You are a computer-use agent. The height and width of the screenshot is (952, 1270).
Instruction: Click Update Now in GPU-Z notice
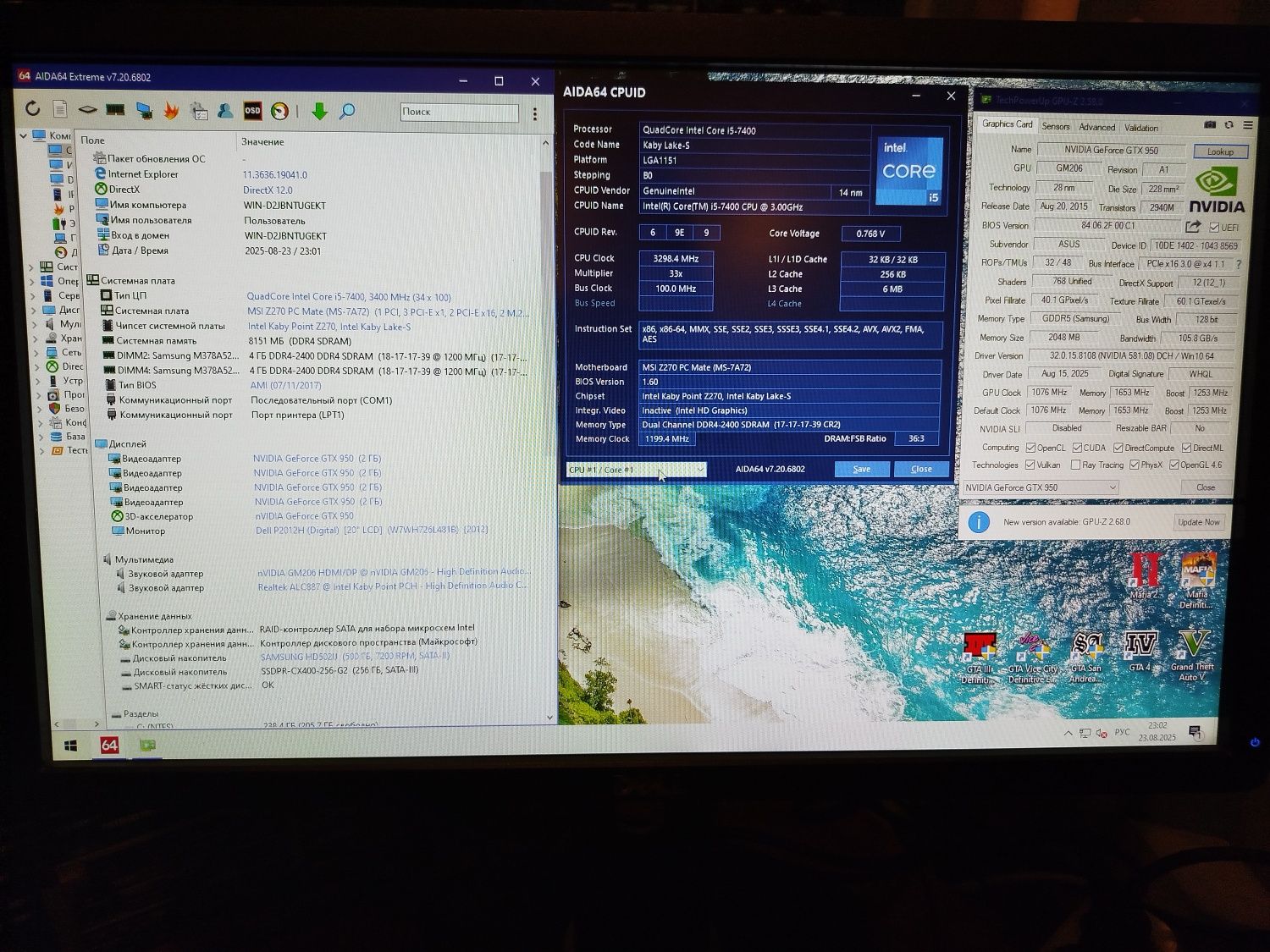pos(1199,522)
